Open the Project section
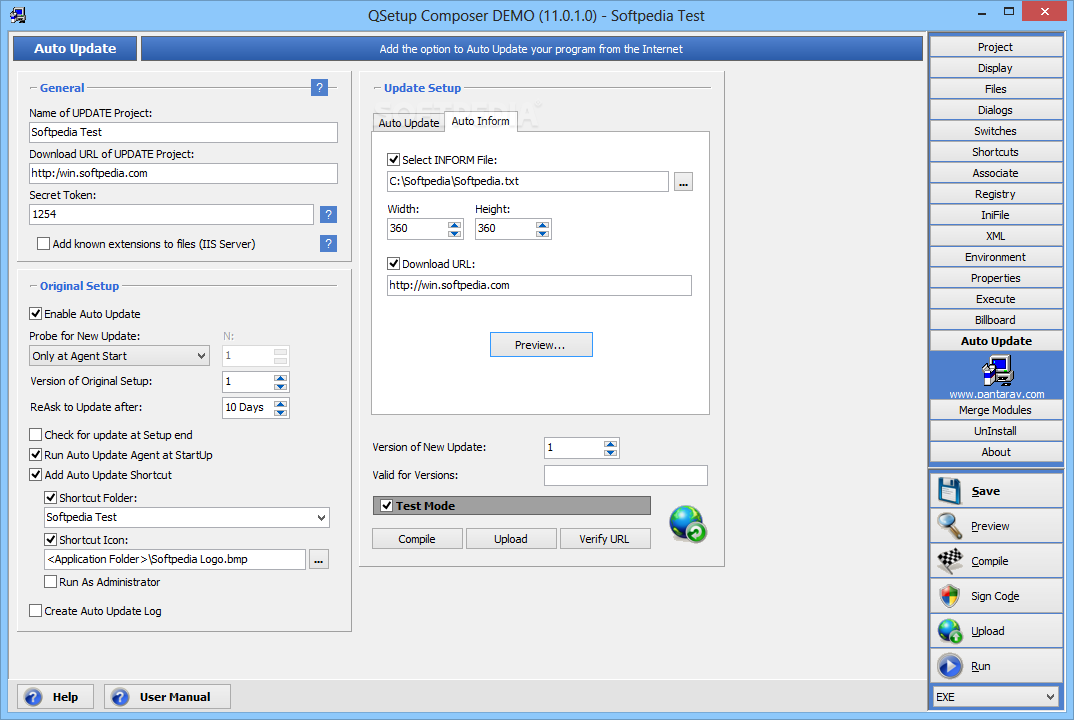Screen dimensions: 1074x720 tap(995, 47)
